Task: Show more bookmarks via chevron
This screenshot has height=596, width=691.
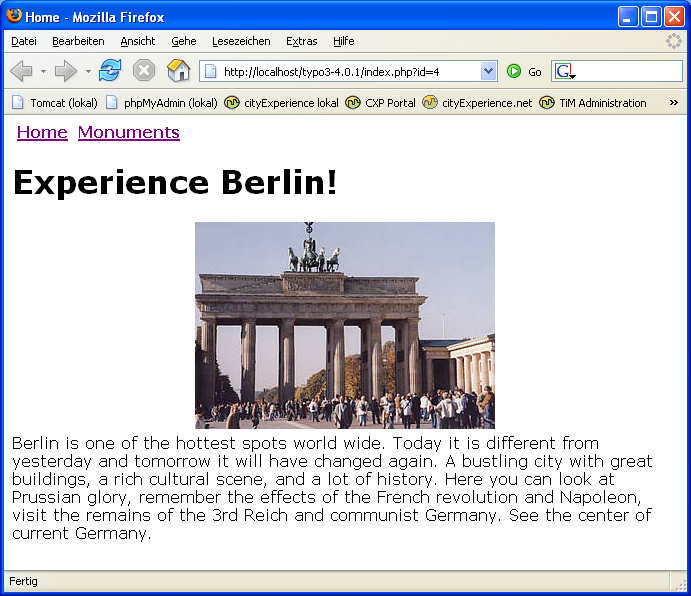Action: 673,103
